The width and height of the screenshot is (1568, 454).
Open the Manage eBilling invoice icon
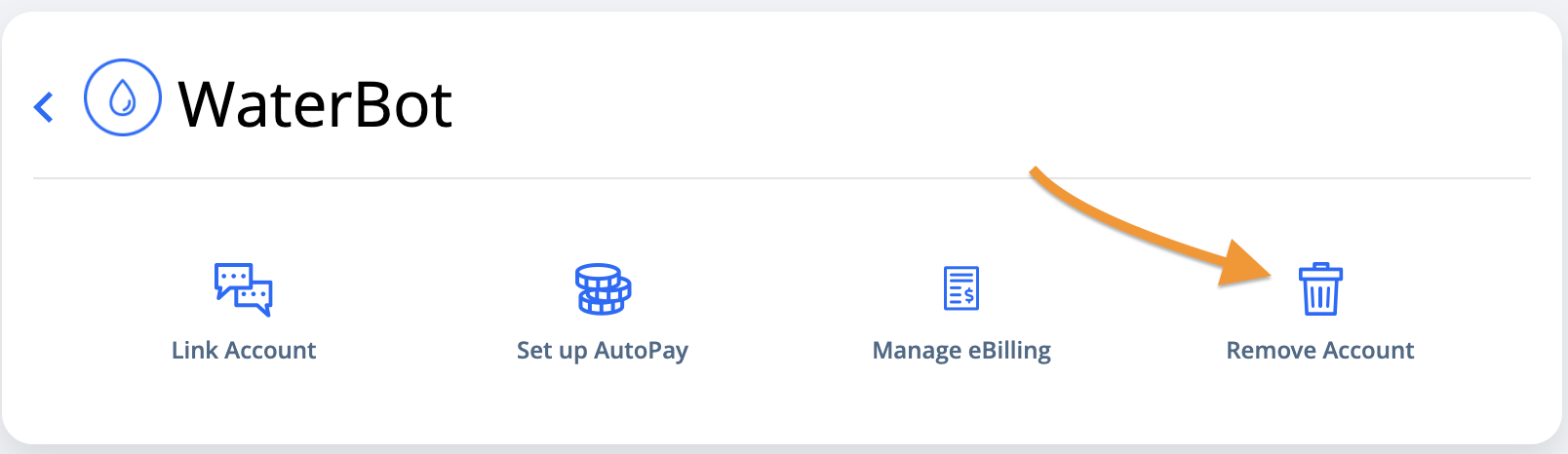(961, 288)
